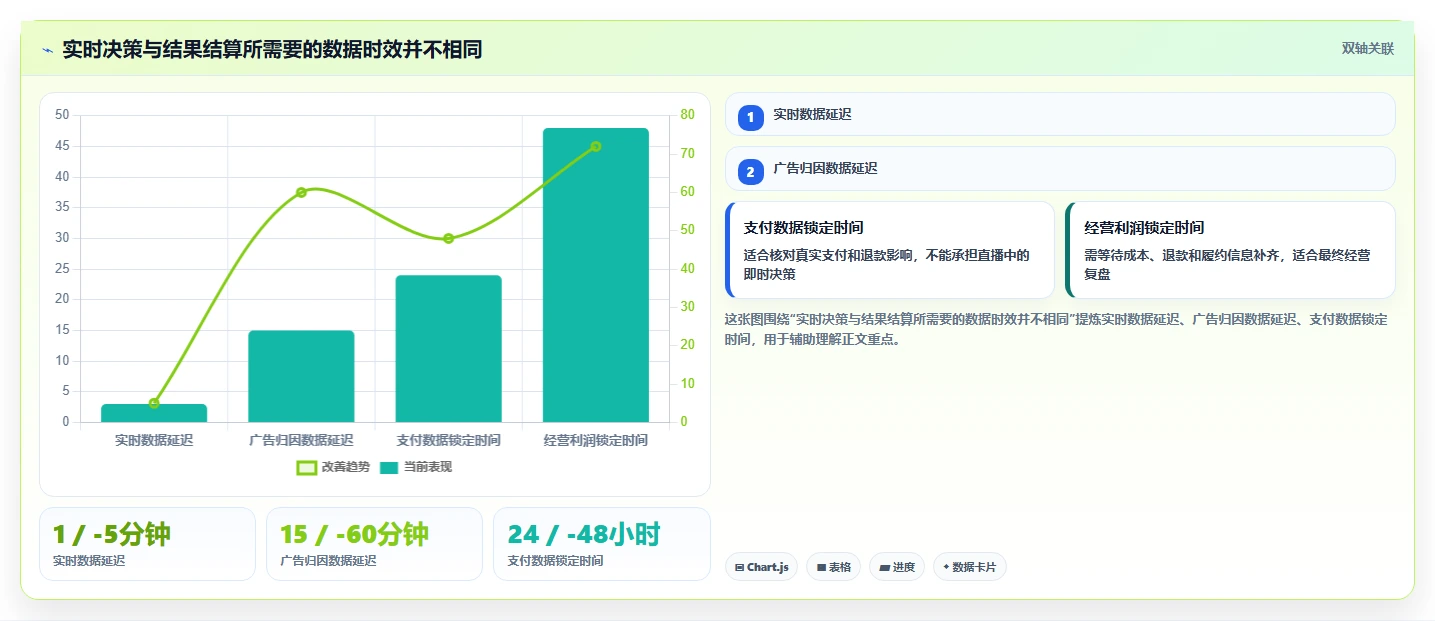This screenshot has width=1435, height=621.
Task: Click the 改善趋势 green legend swatch
Action: click(x=307, y=467)
